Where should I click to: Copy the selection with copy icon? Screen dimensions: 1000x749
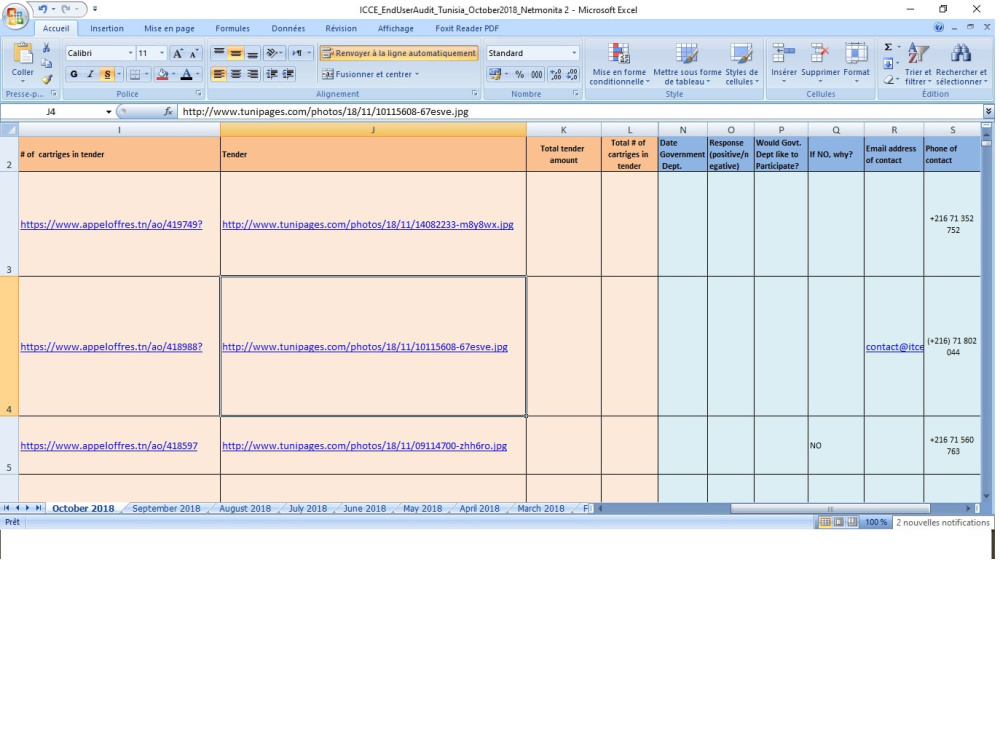tap(47, 64)
